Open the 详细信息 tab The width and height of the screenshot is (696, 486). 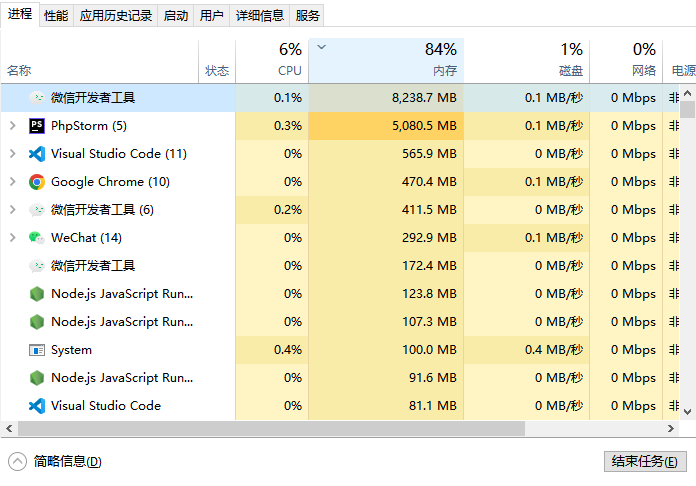pos(260,16)
